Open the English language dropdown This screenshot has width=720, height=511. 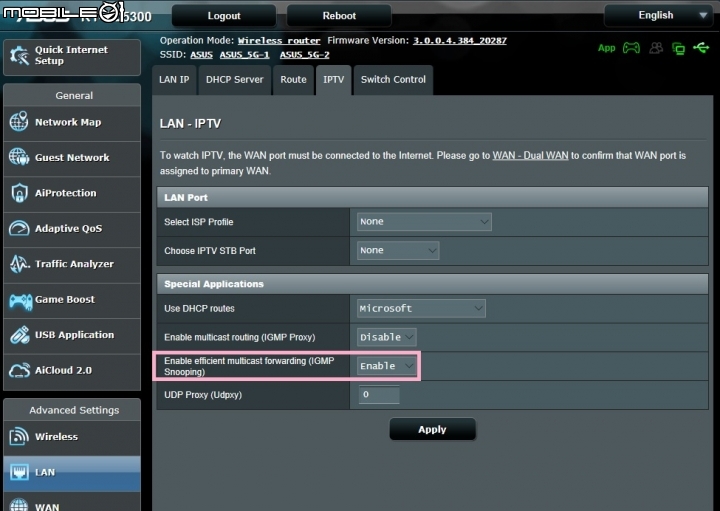[658, 16]
